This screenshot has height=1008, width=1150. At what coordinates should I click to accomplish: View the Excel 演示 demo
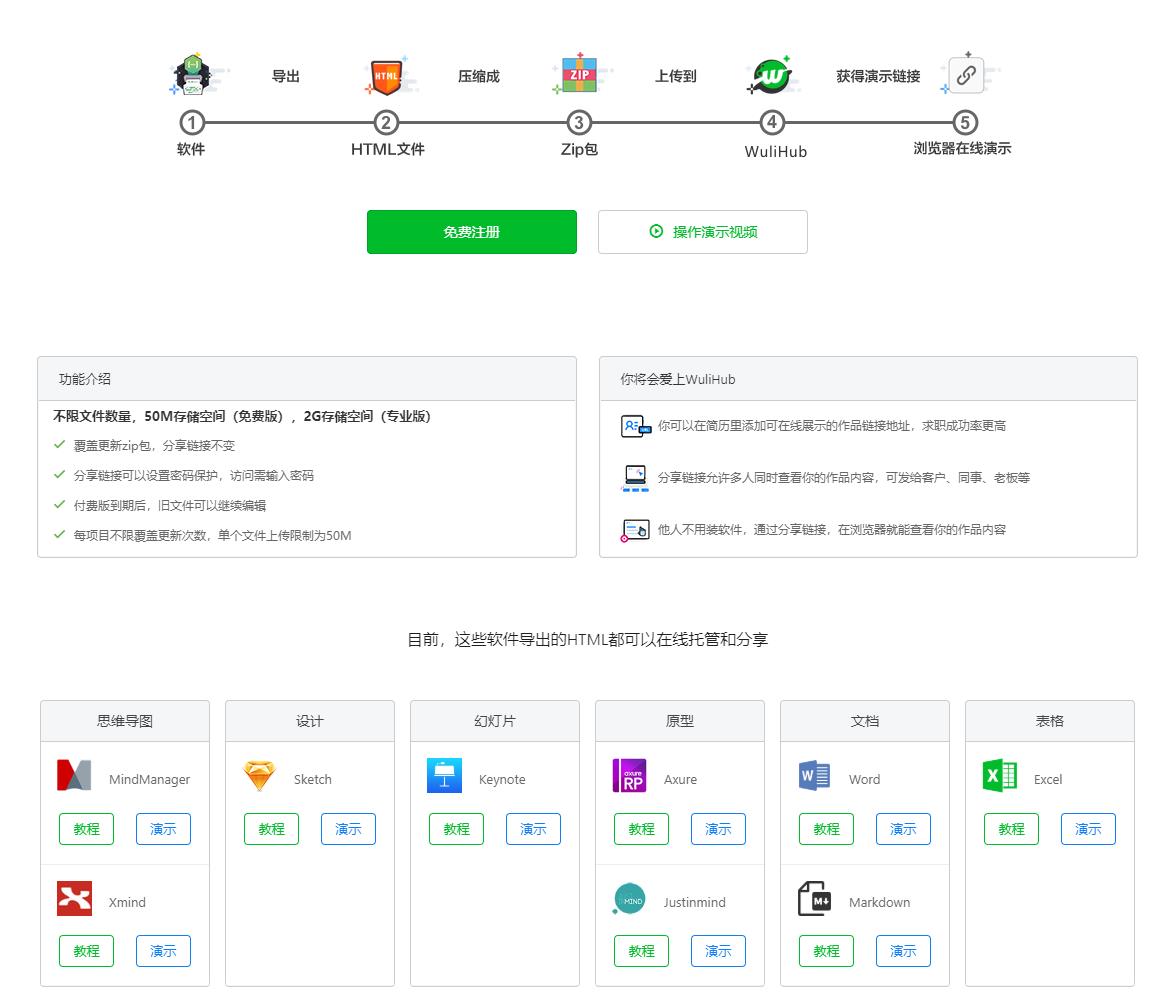click(x=1088, y=829)
